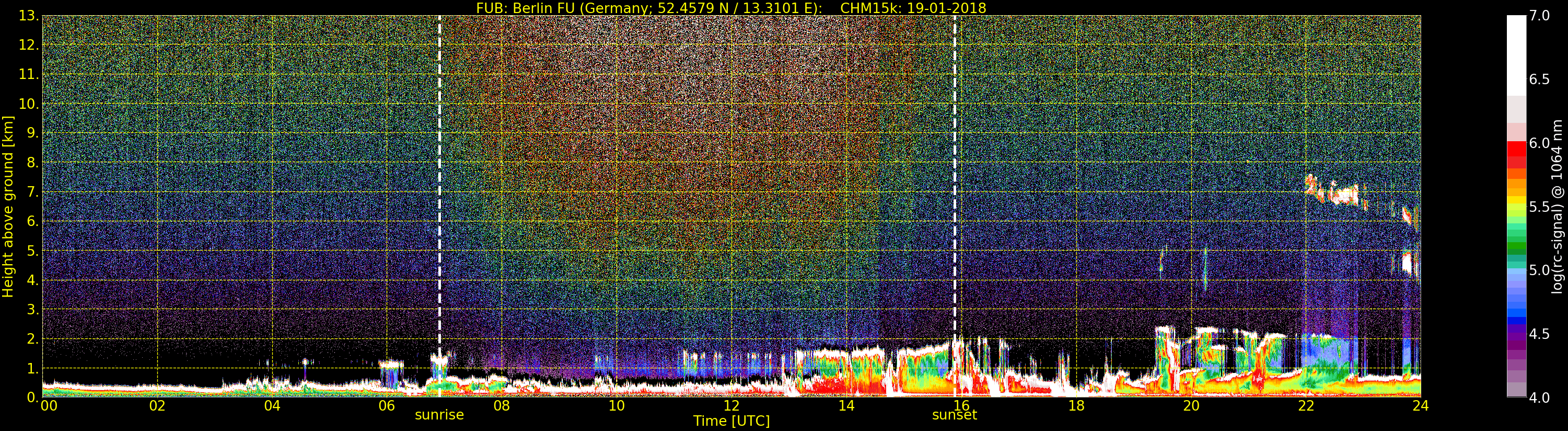Screen dimensions: 1568x431
Task: Click the white top section of the colorbar
Action: [x=1516, y=55]
